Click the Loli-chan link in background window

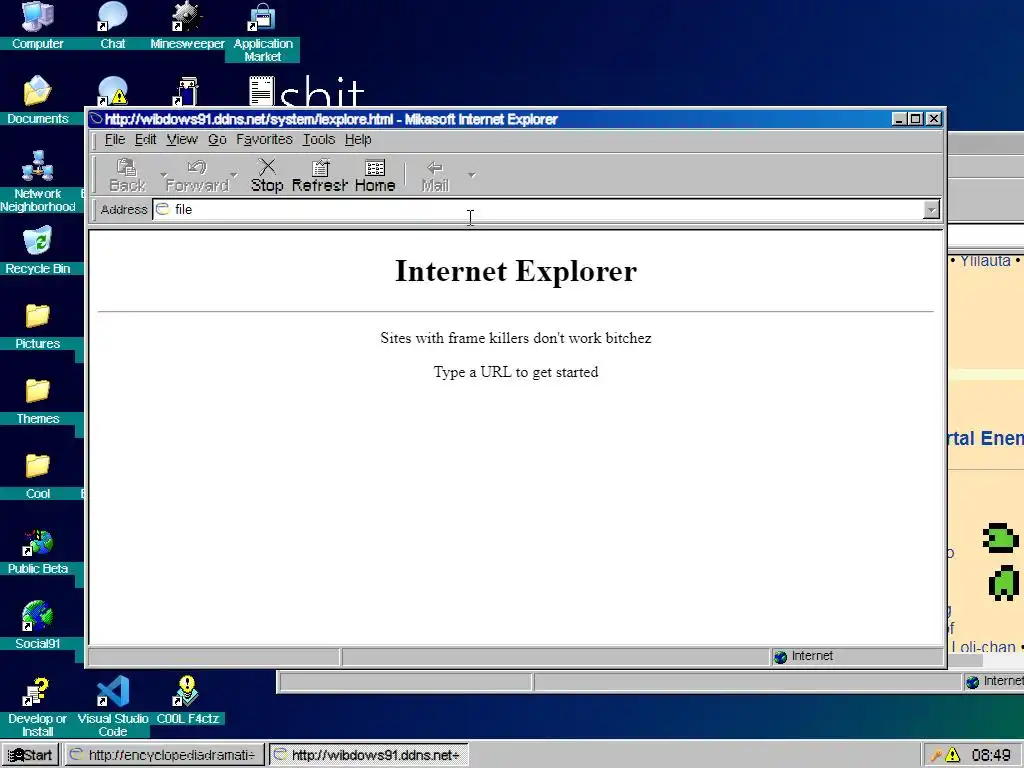pyautogui.click(x=983, y=647)
